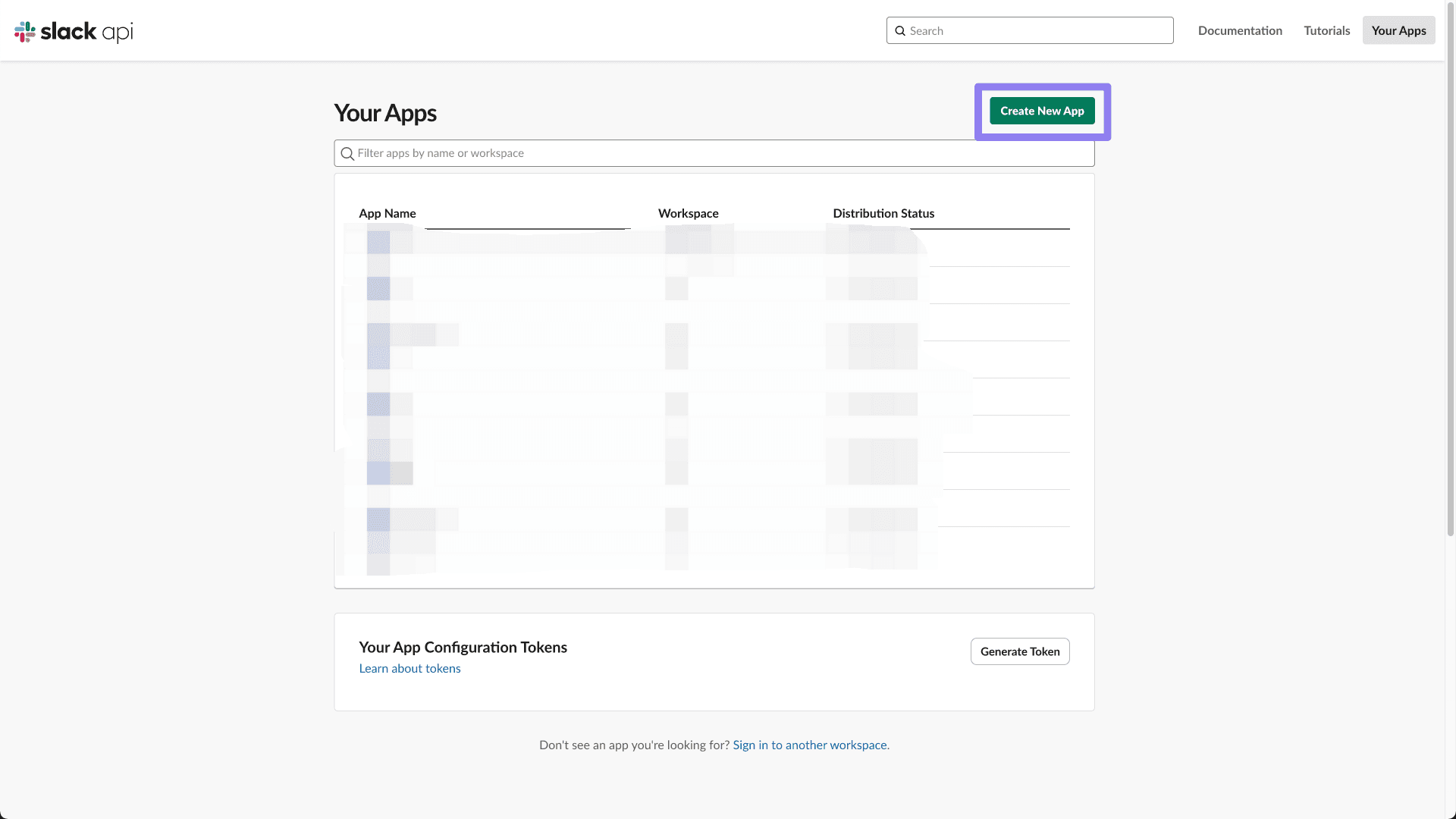Click the page's vertical scrollbar
The width and height of the screenshot is (1456, 819).
click(x=1450, y=268)
